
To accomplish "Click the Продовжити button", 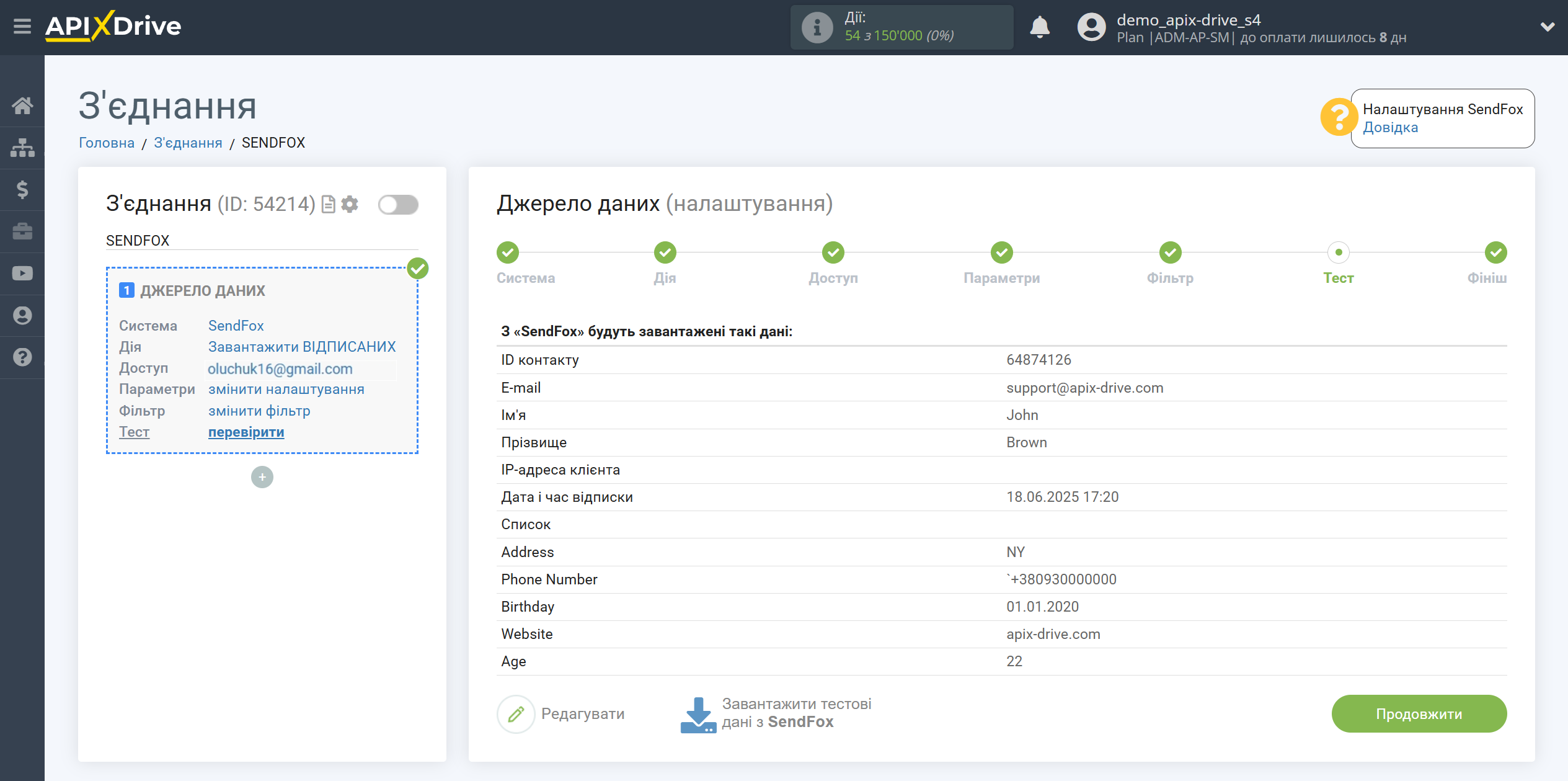I will coord(1419,714).
